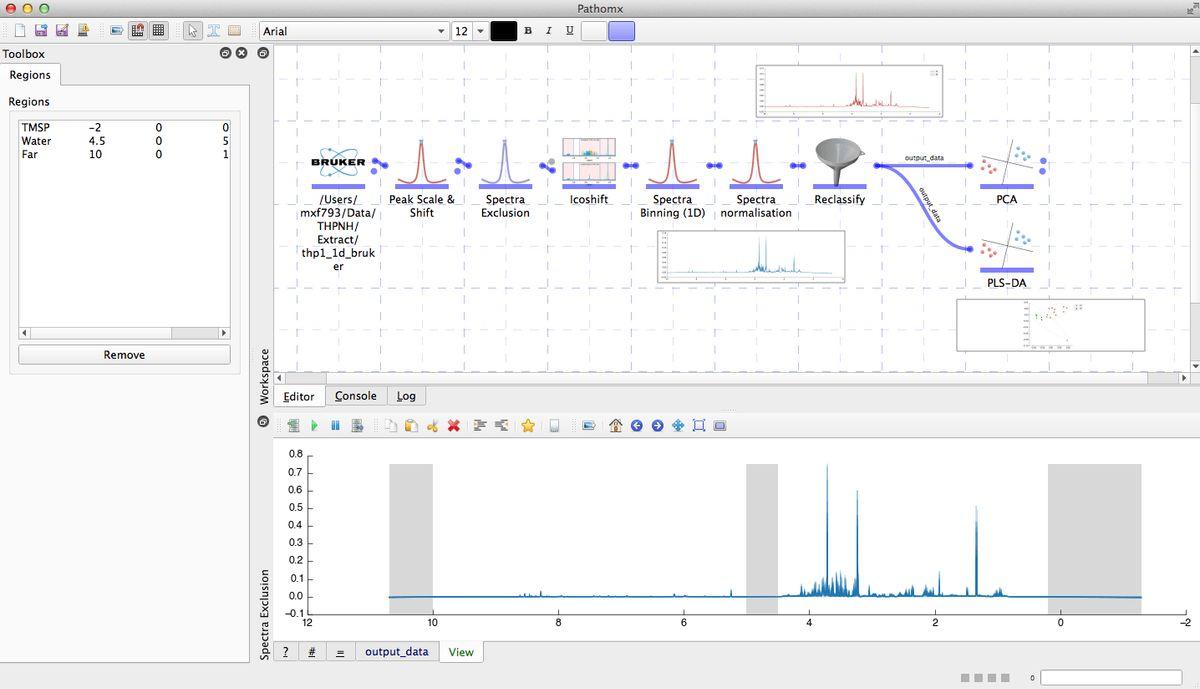Image resolution: width=1200 pixels, height=689 pixels.
Task: Open the font size 12 dropdown
Action: 469,31
